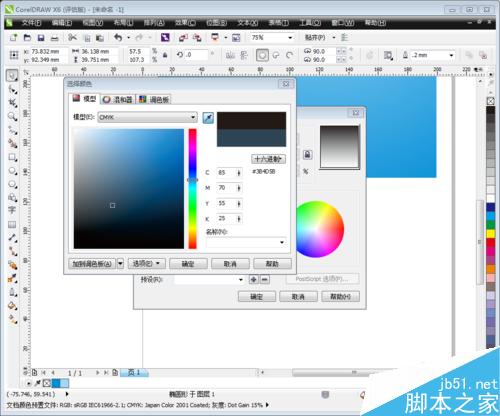Click 帮助(H) in the gradient fill dialog

click(340, 296)
